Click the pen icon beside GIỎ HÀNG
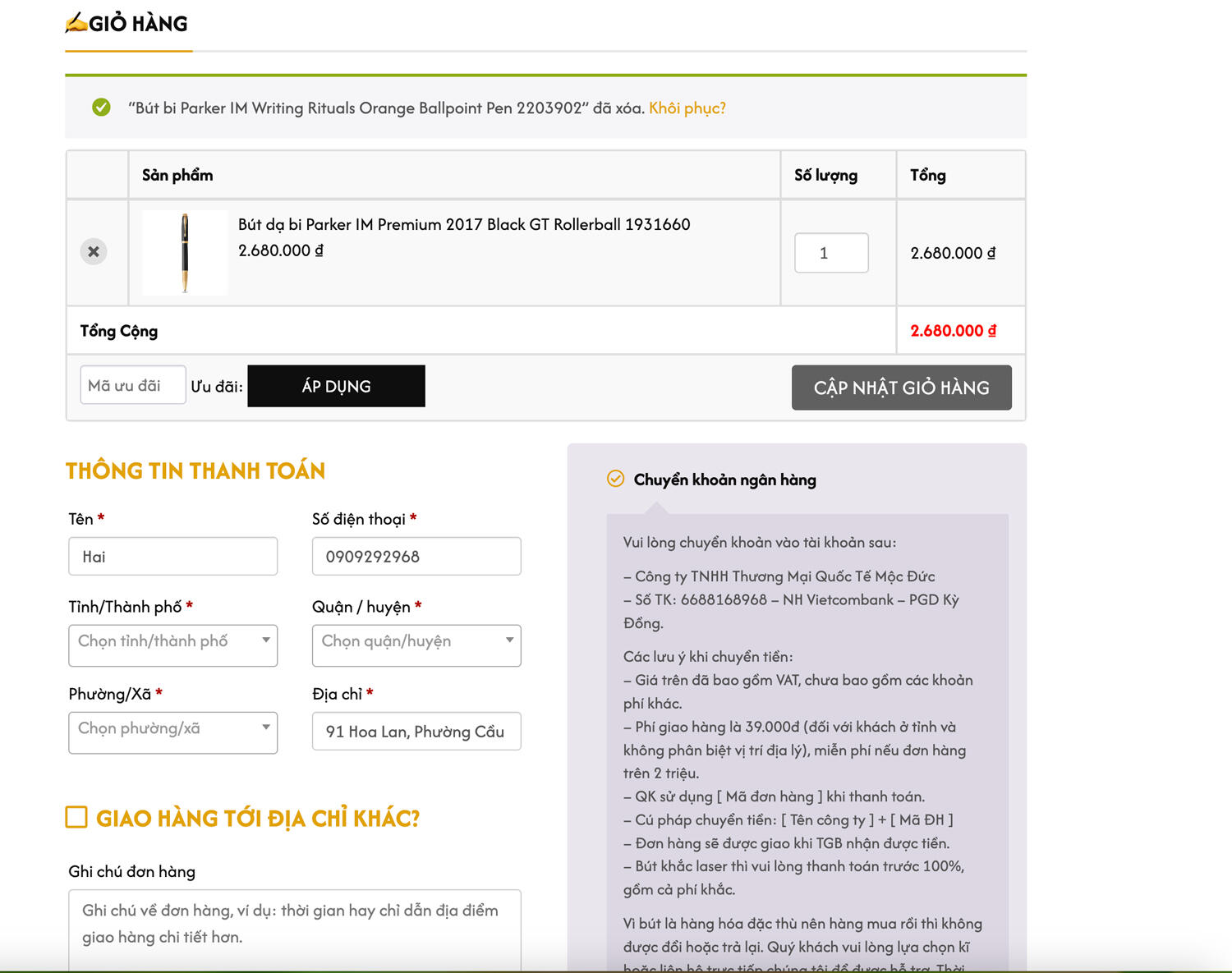Image resolution: width=1232 pixels, height=973 pixels. [x=76, y=23]
